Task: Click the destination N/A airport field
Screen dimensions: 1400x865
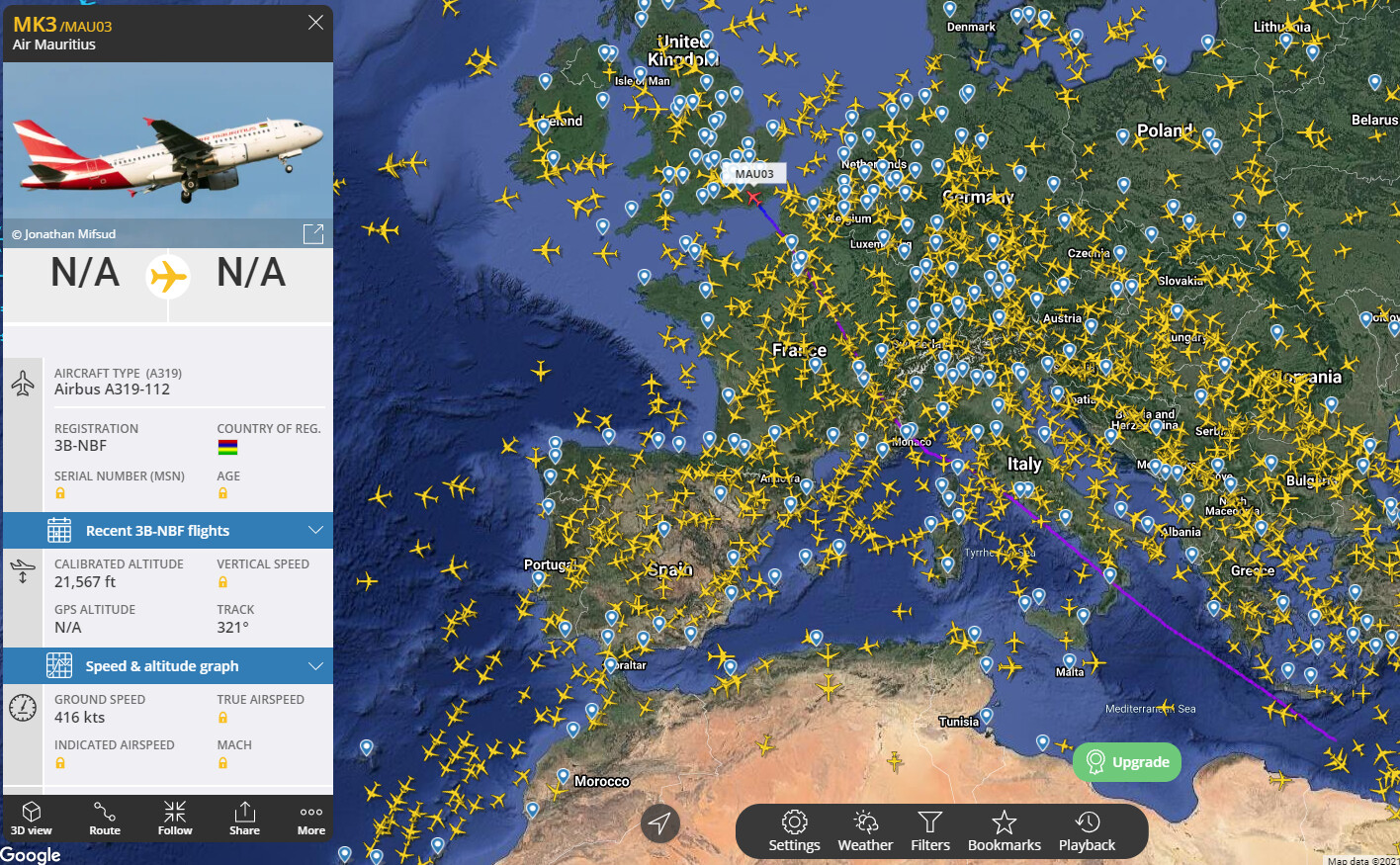Action: click(251, 273)
